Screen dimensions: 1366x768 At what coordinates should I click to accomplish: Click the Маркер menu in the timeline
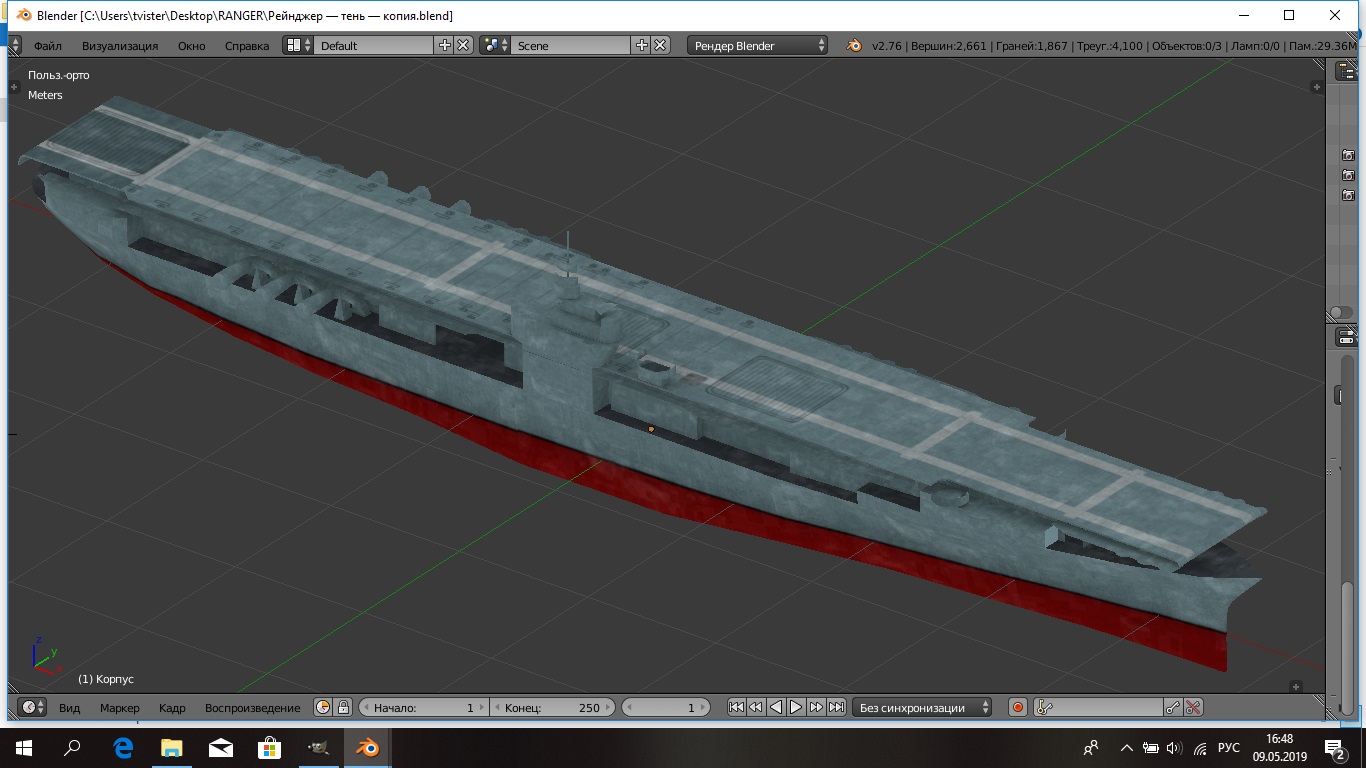tap(119, 707)
